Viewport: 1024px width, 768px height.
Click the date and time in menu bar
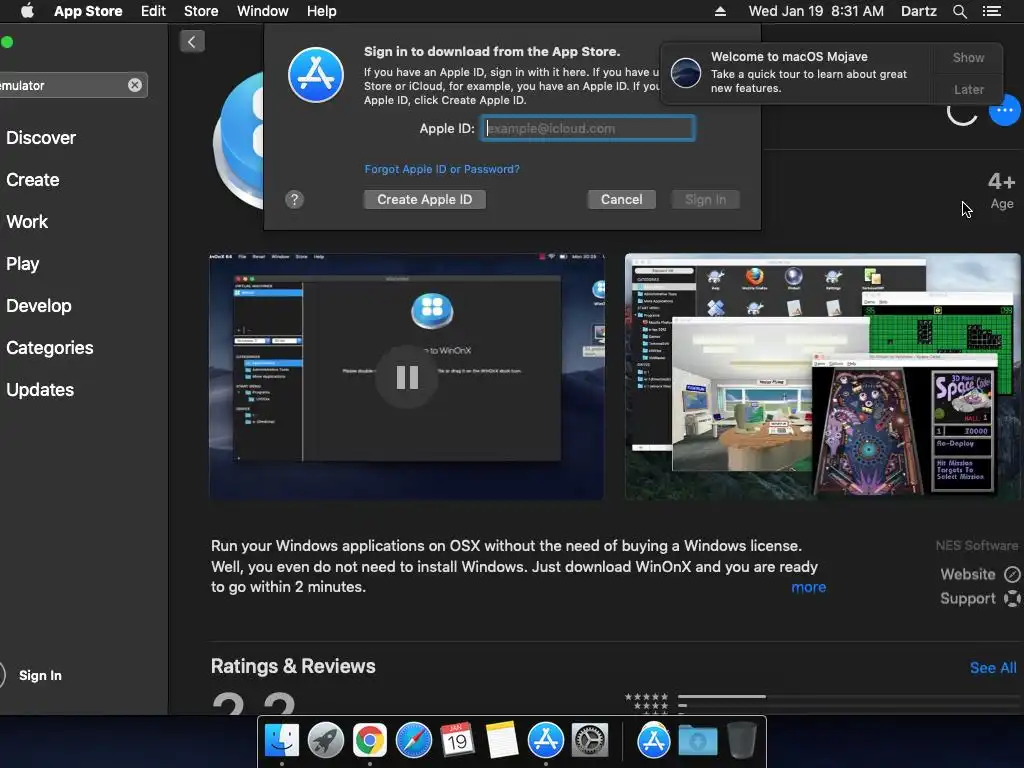[x=816, y=11]
